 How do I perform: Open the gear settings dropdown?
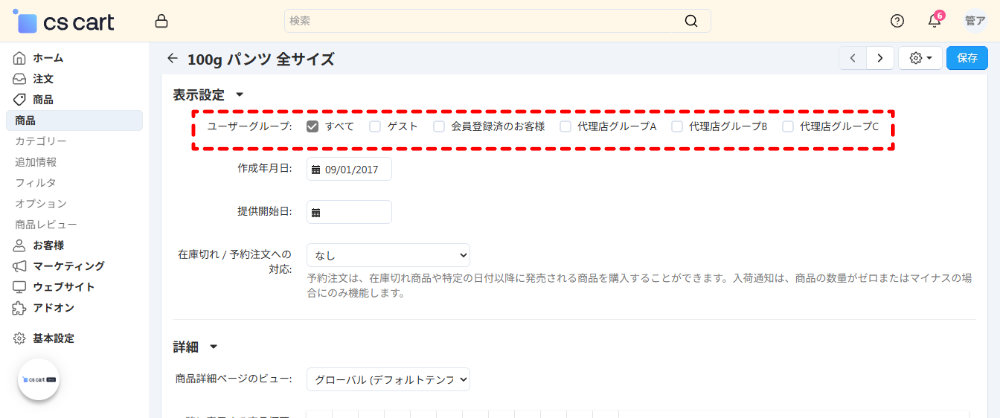(920, 58)
